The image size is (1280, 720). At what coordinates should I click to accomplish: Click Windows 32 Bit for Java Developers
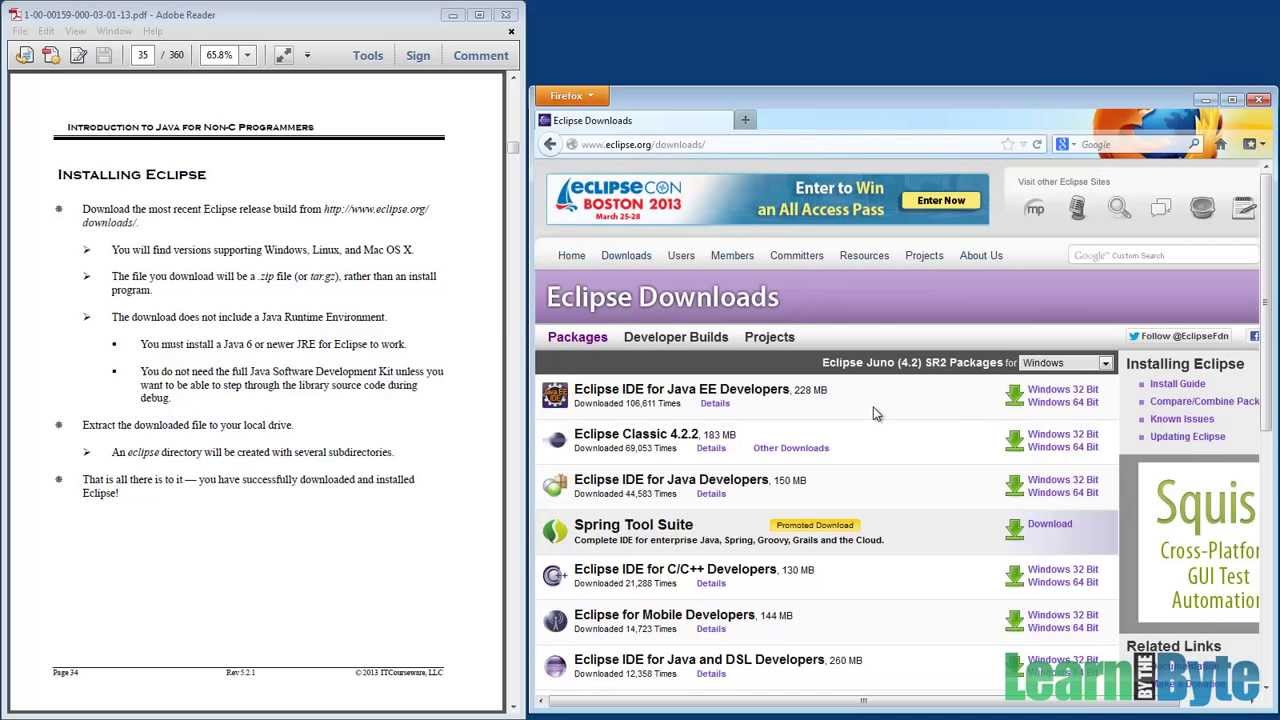click(1063, 479)
